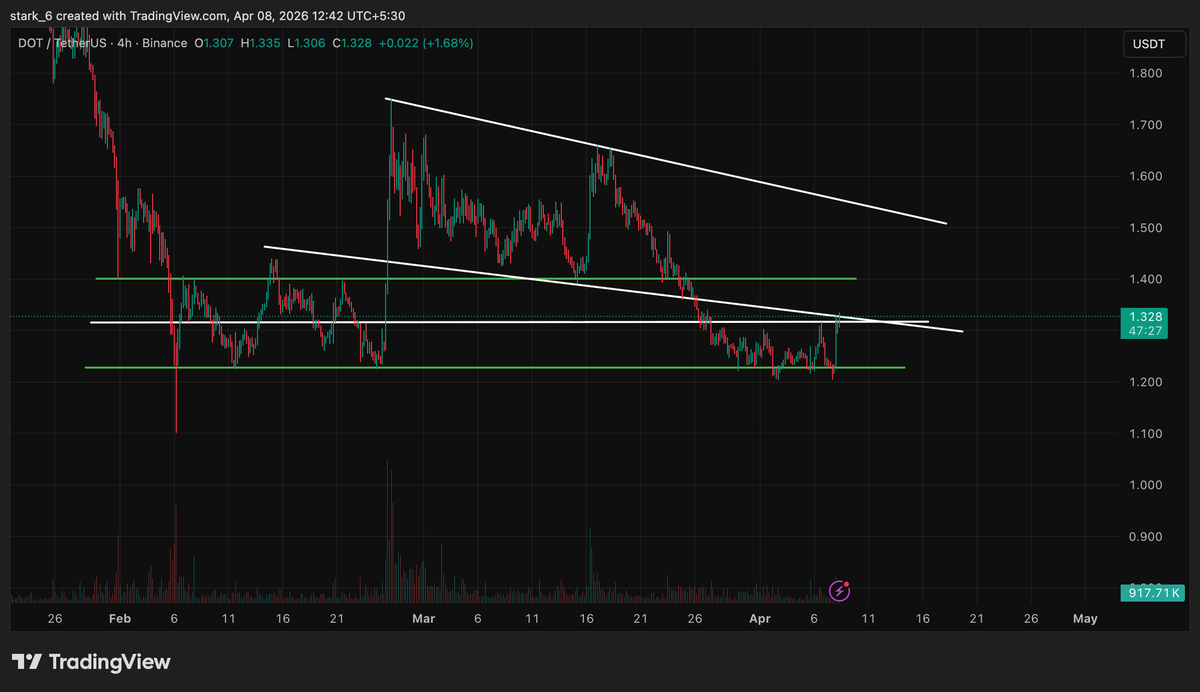Click the Apr label on time axis
Screen dimensions: 1200x692
point(759,619)
